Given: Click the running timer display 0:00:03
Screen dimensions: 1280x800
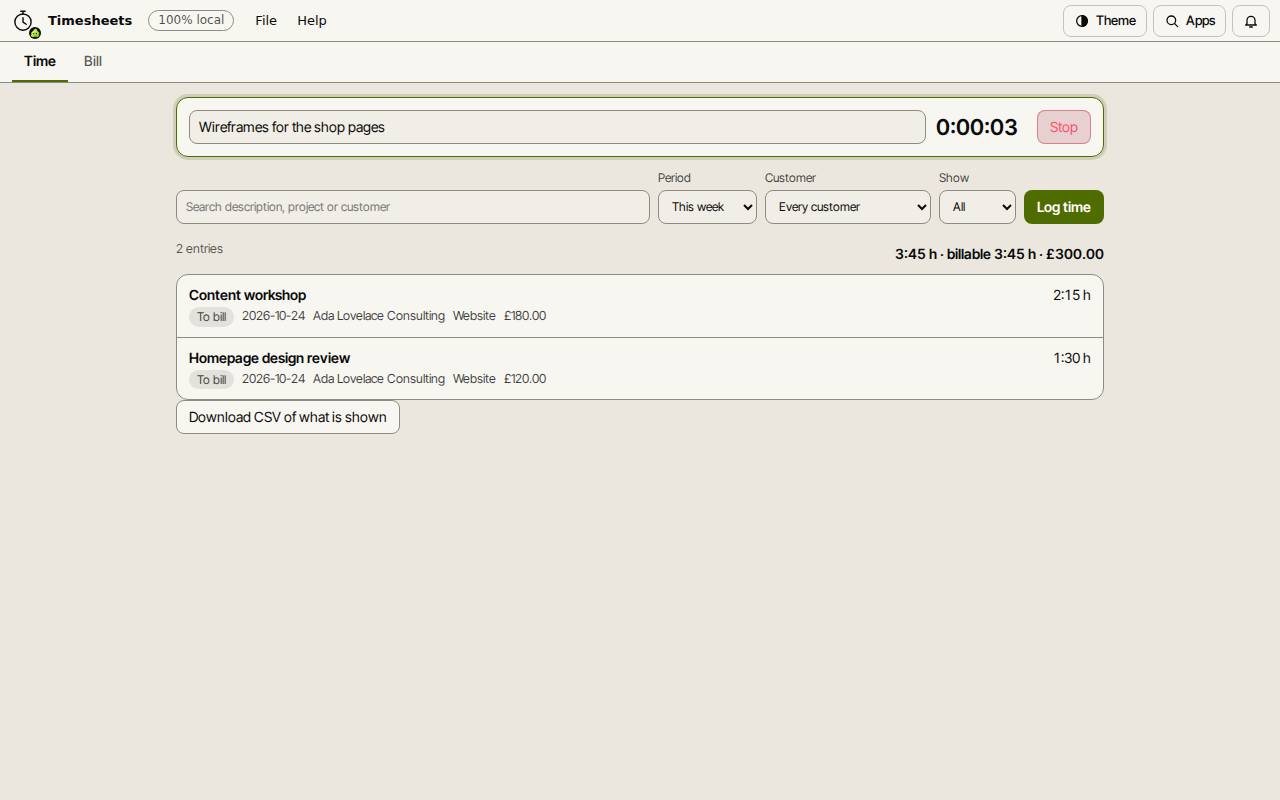Looking at the screenshot, I should tap(977, 127).
